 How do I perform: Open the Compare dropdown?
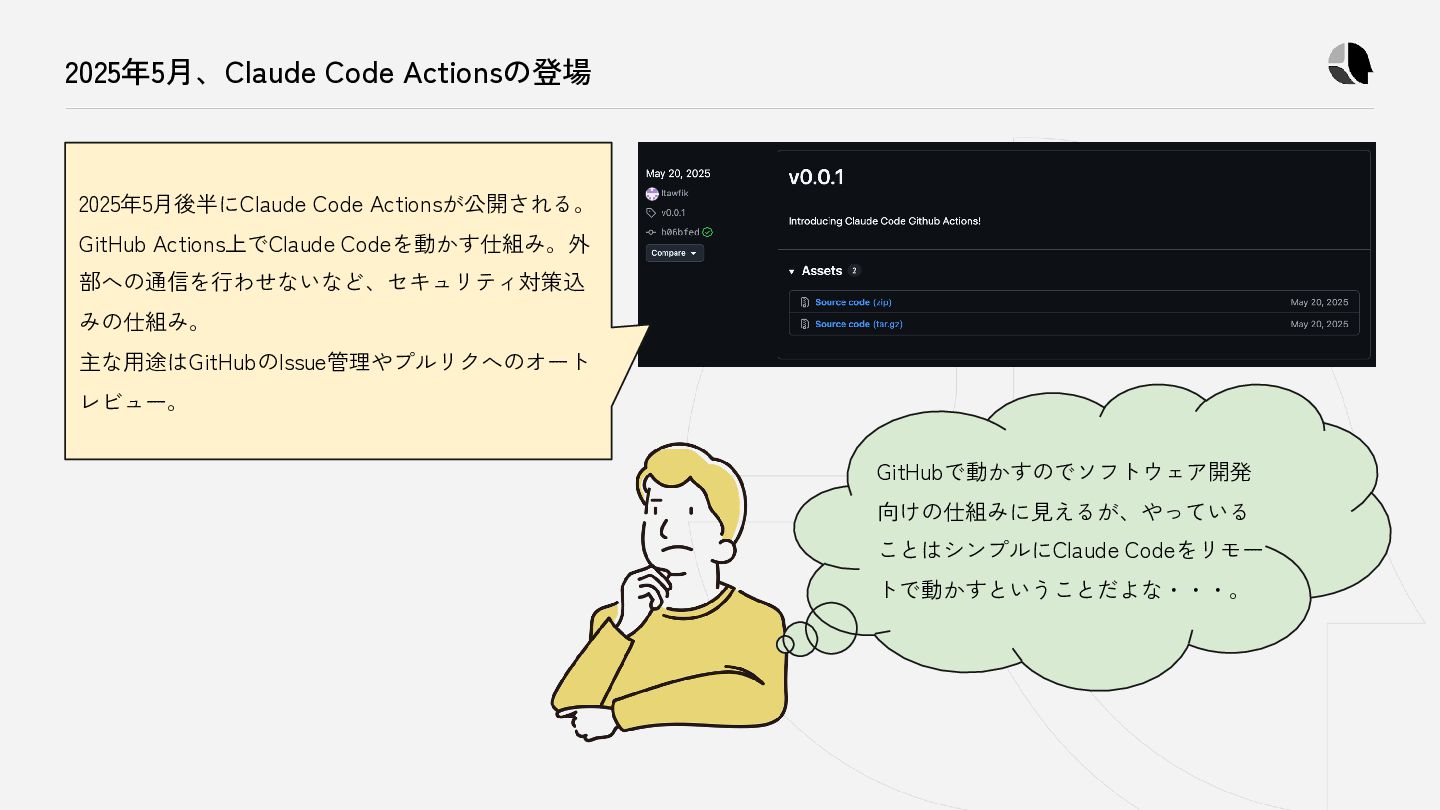click(x=675, y=253)
